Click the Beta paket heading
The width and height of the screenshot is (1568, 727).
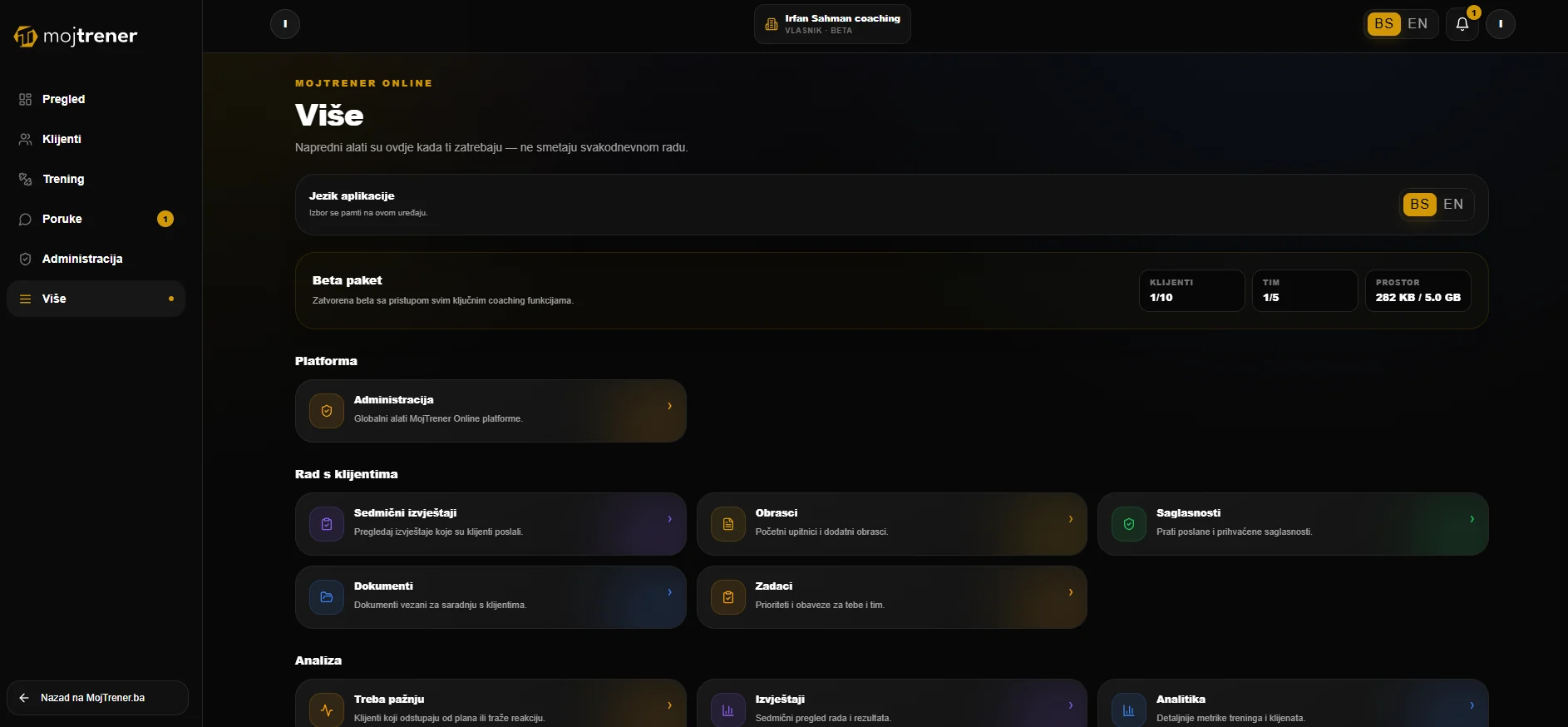coord(348,280)
